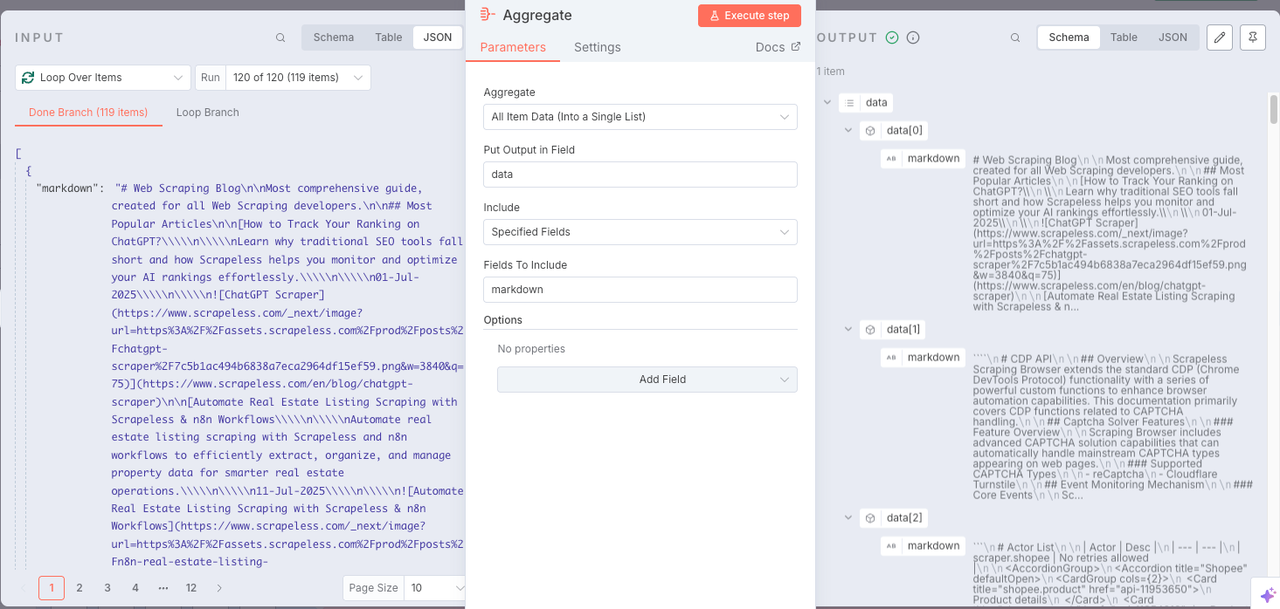Click current page 1 button
This screenshot has width=1280, height=609.
(x=51, y=588)
